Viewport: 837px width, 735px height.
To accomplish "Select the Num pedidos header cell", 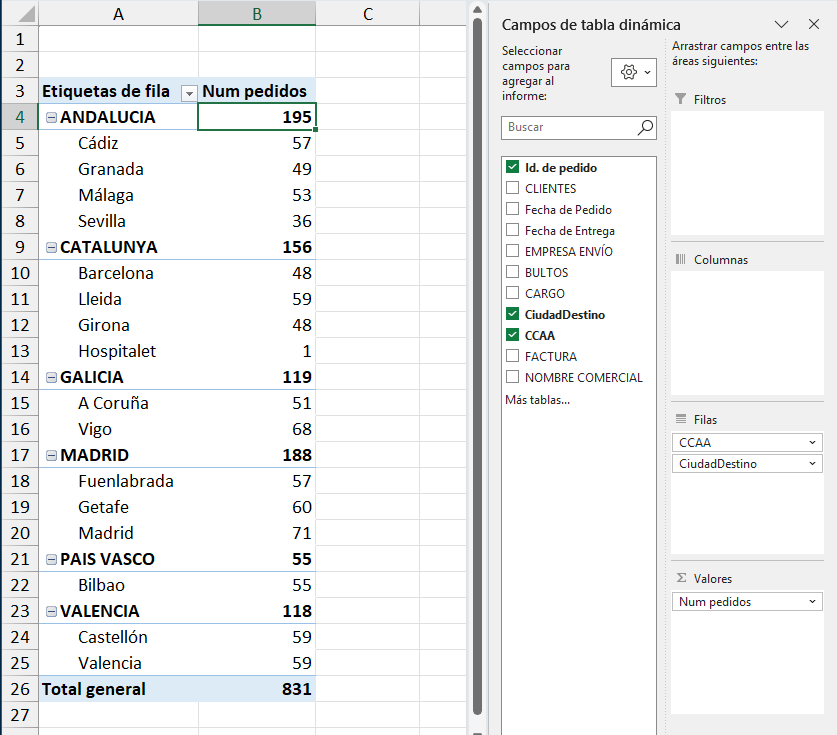I will pos(257,91).
